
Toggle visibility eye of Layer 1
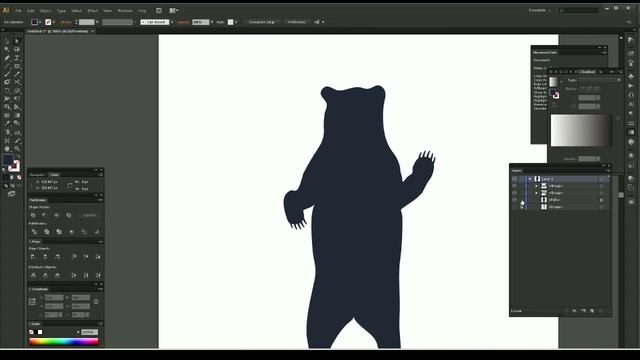tap(514, 179)
